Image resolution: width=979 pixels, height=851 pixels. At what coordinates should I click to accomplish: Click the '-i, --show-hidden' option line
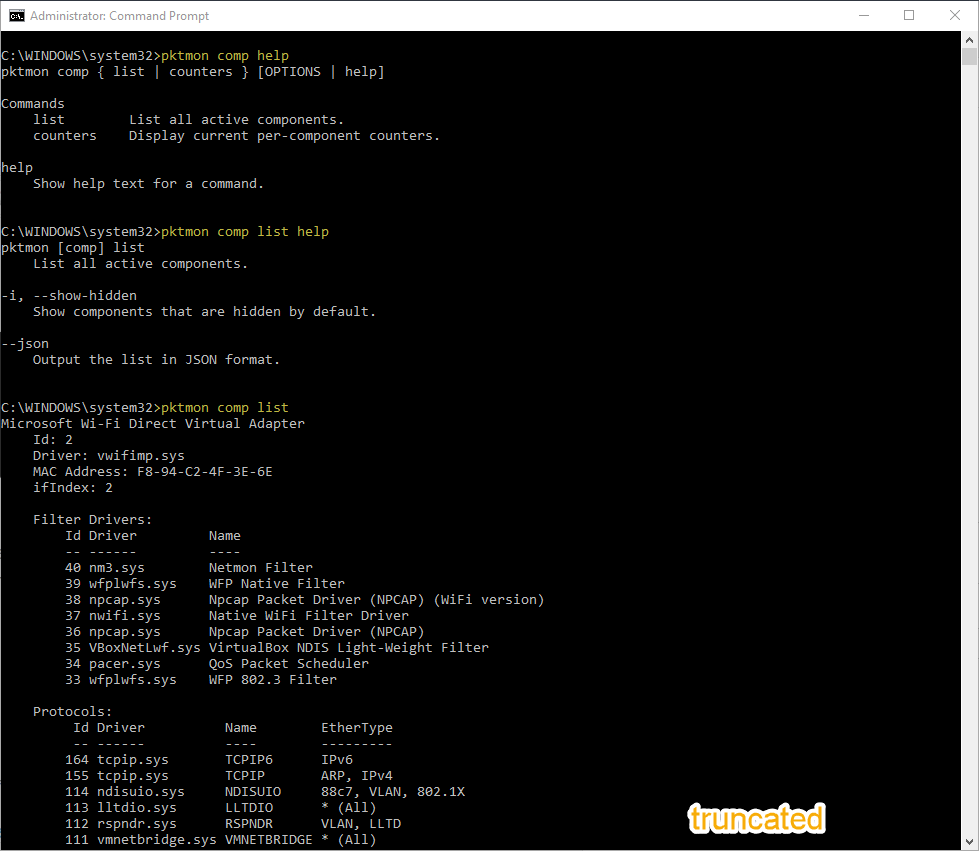[69, 296]
